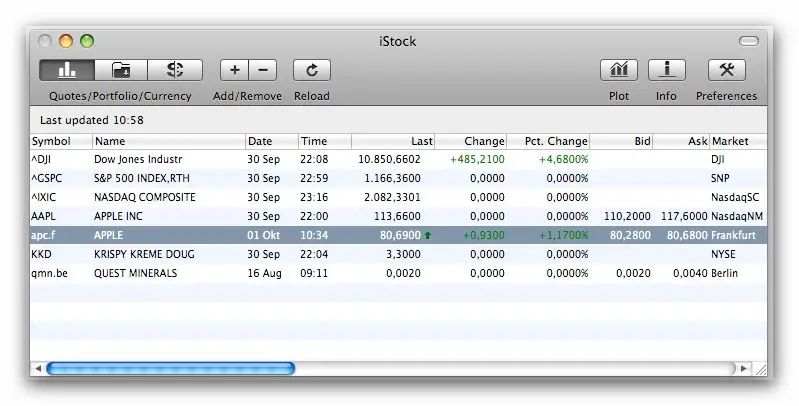Screen dimensions: 799x406
Task: Show Info for the selected stock
Action: pyautogui.click(x=667, y=70)
